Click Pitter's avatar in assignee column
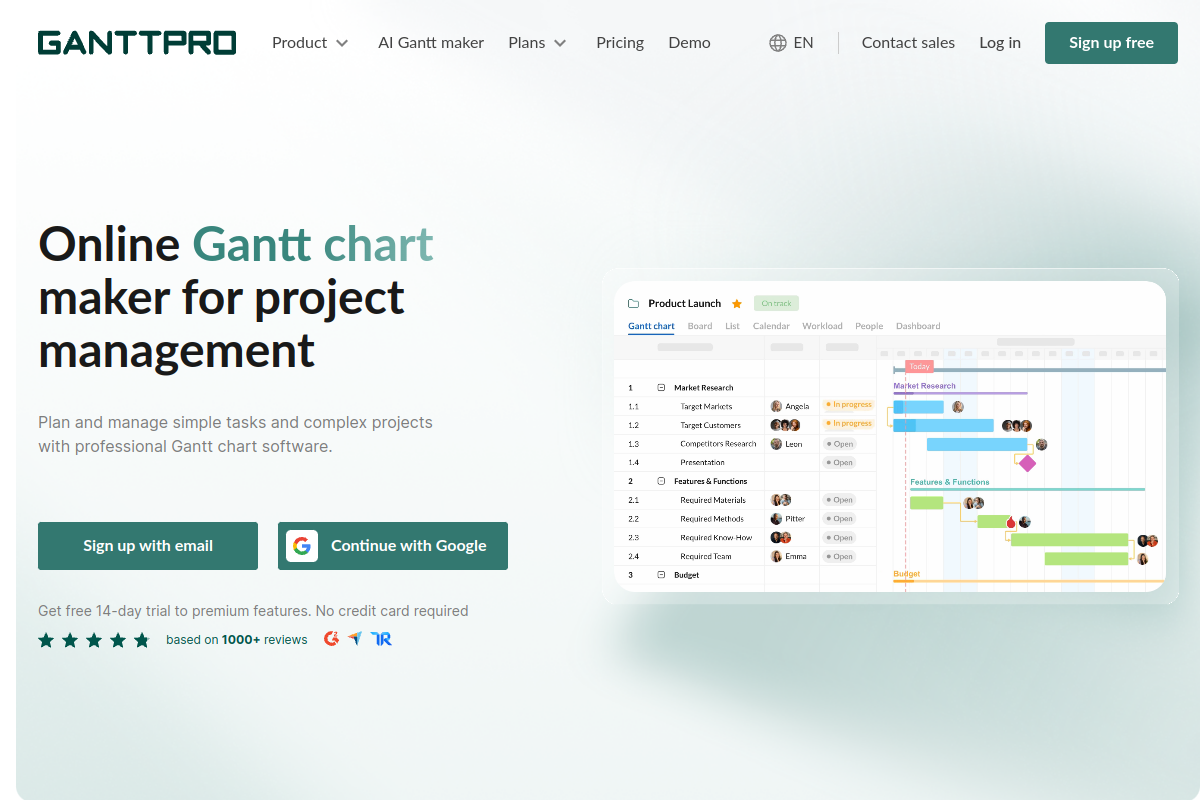 point(776,519)
